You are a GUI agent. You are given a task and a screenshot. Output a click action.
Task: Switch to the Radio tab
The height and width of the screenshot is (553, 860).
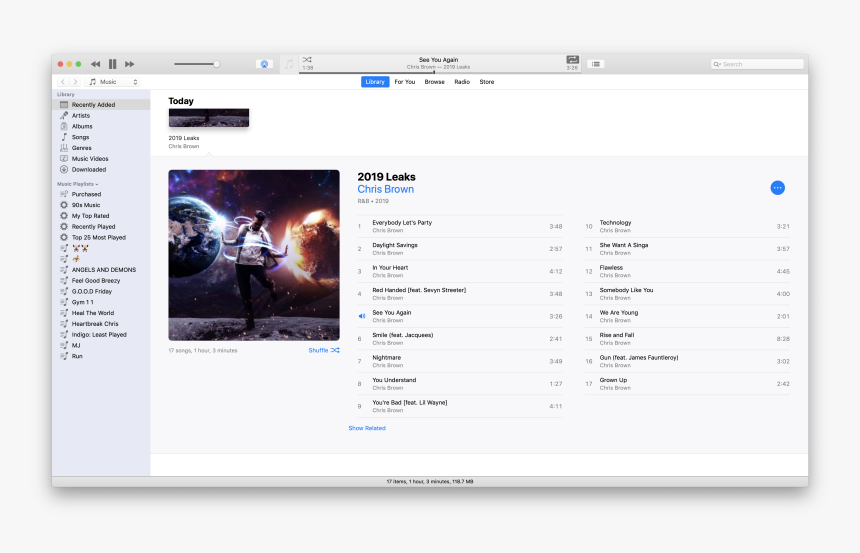click(x=462, y=82)
